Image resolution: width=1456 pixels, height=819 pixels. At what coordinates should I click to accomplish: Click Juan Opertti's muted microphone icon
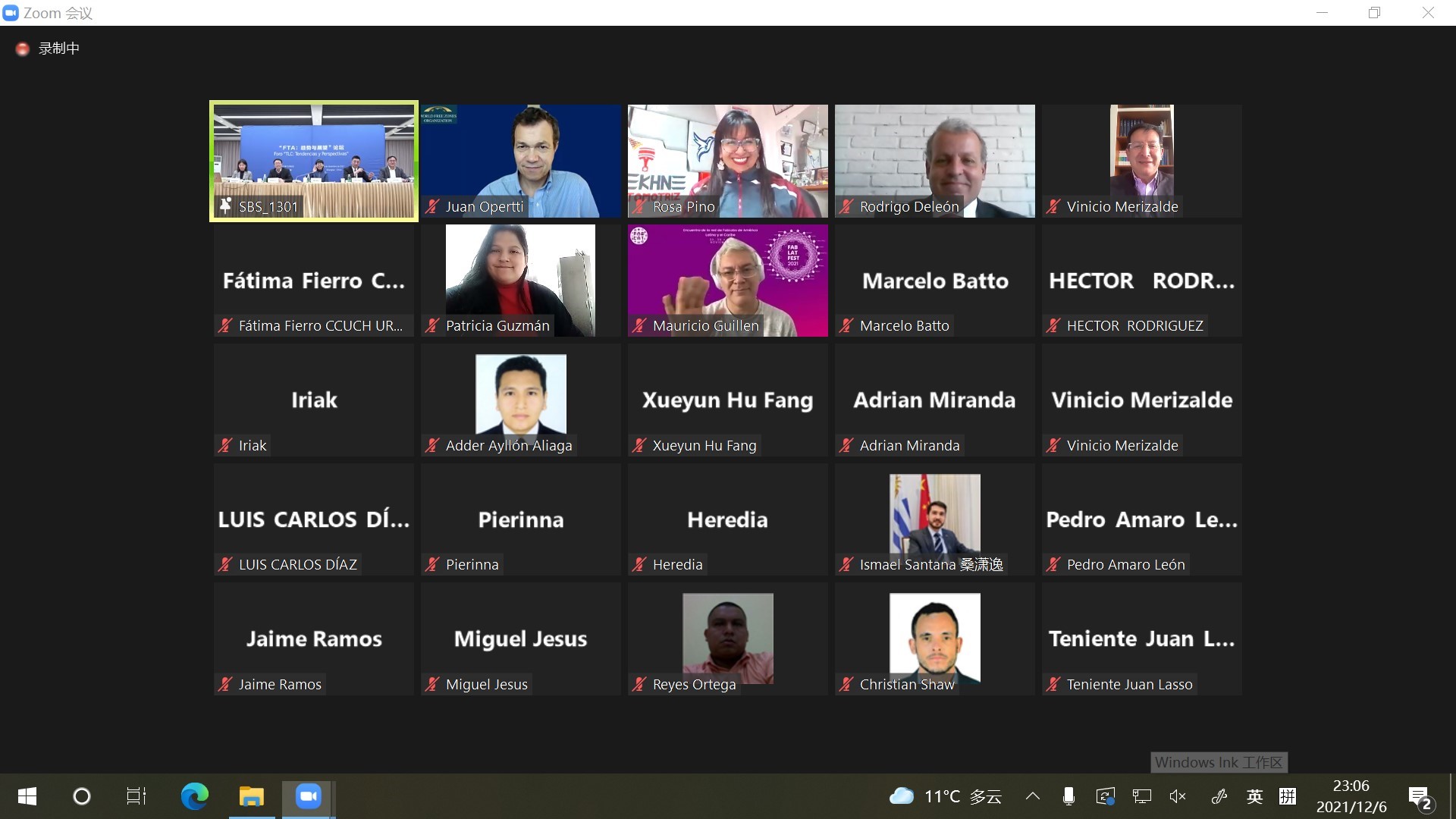(432, 206)
